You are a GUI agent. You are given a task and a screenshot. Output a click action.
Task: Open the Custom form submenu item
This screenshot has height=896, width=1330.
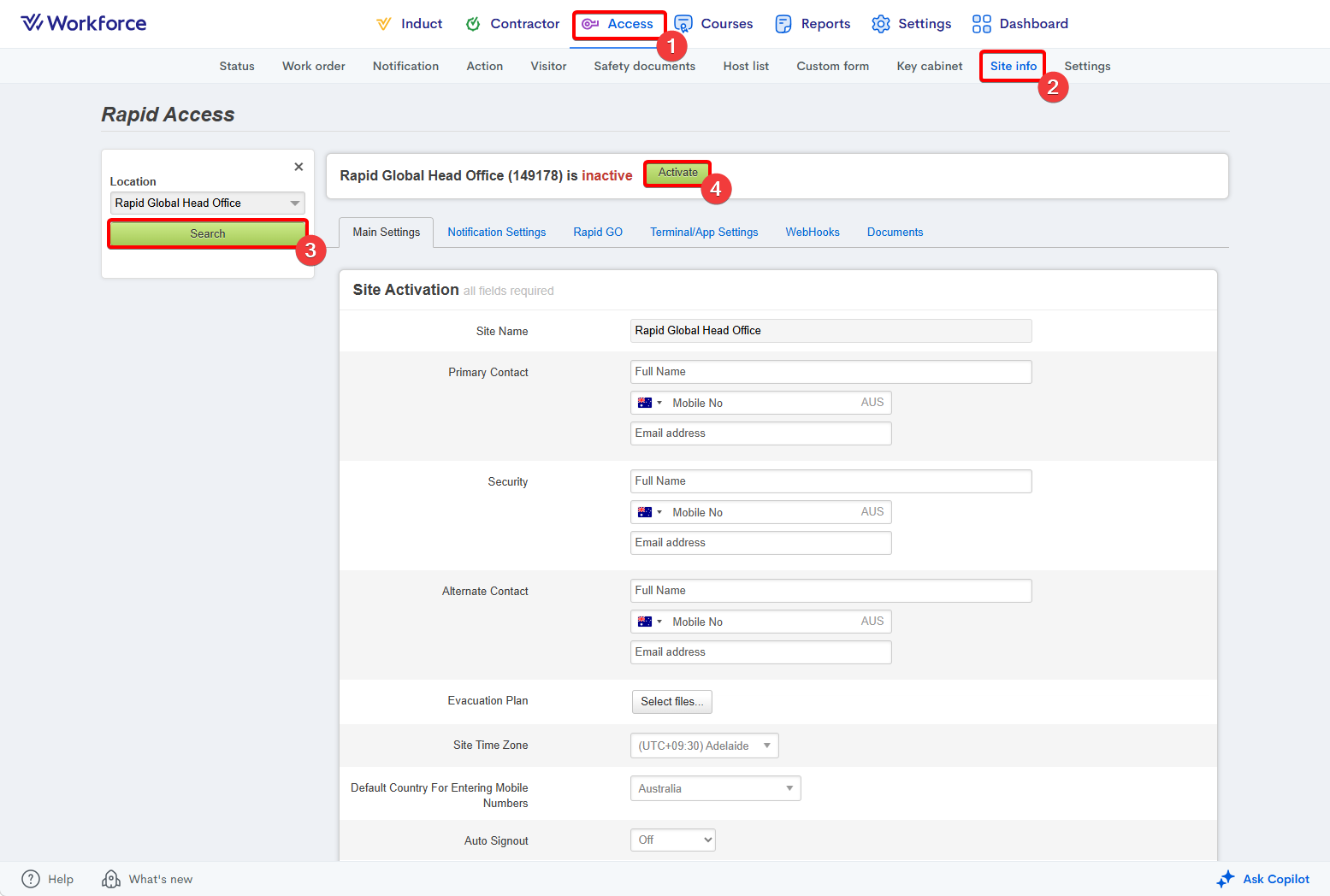[833, 66]
